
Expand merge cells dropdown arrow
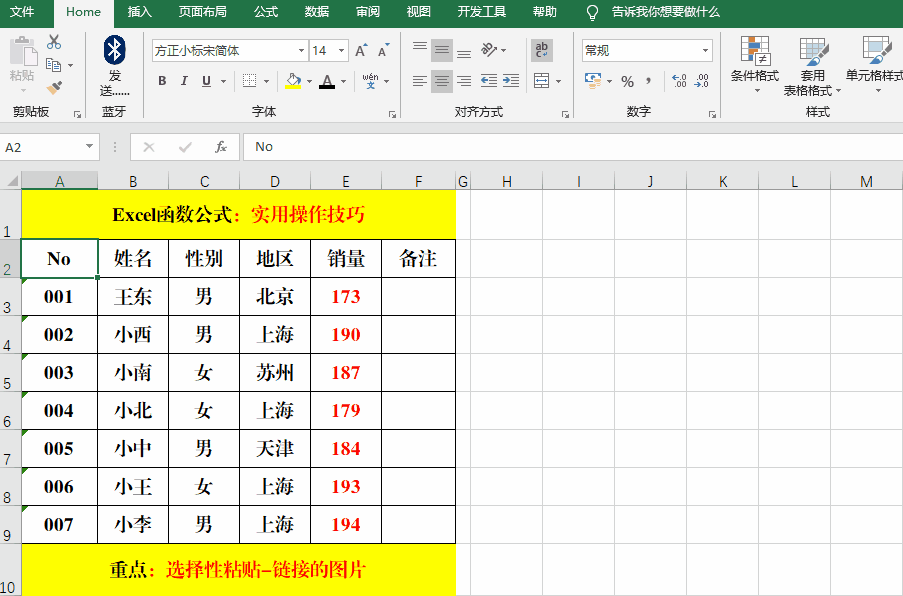tap(559, 81)
